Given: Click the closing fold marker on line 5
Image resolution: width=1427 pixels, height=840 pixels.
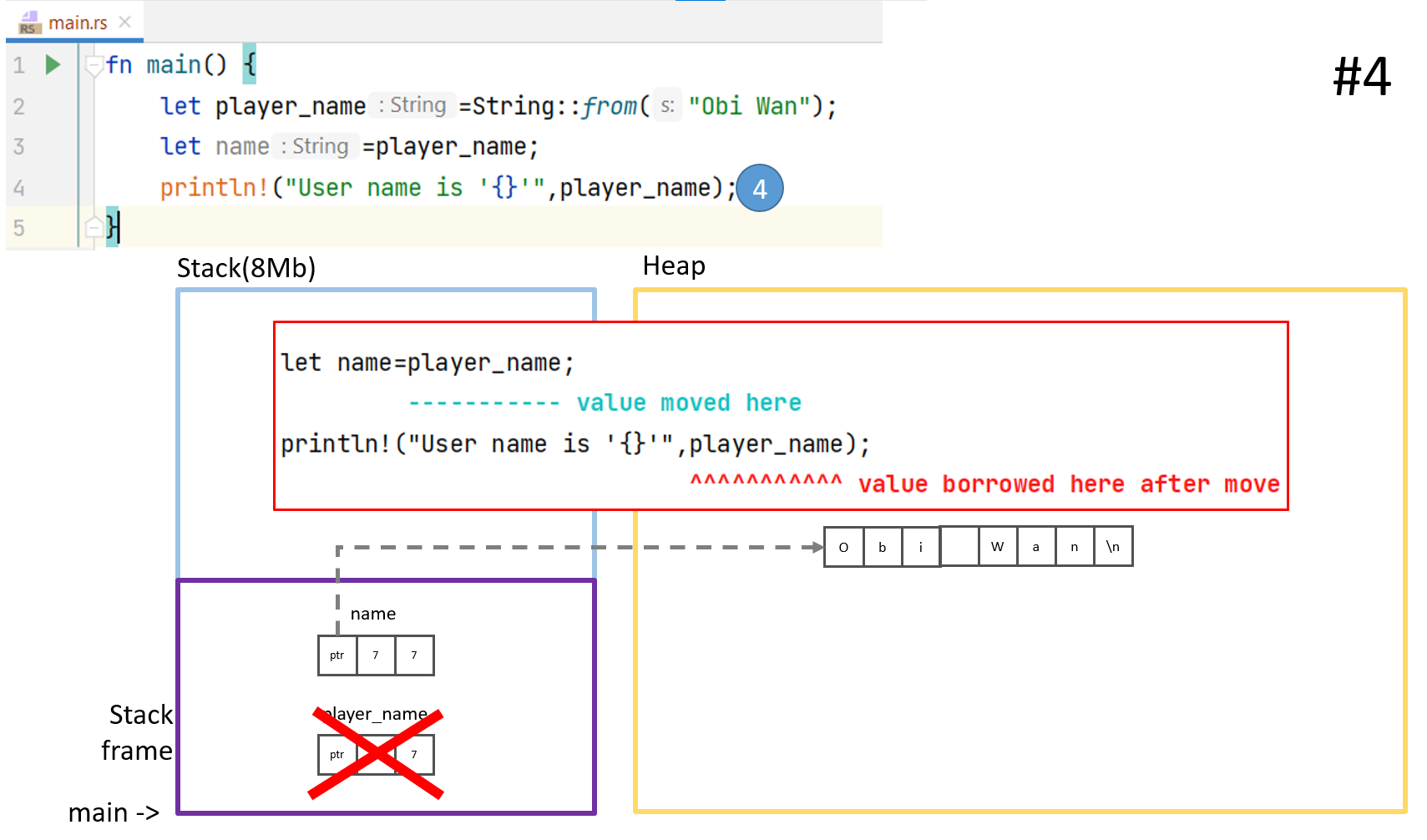Looking at the screenshot, I should coord(94,227).
